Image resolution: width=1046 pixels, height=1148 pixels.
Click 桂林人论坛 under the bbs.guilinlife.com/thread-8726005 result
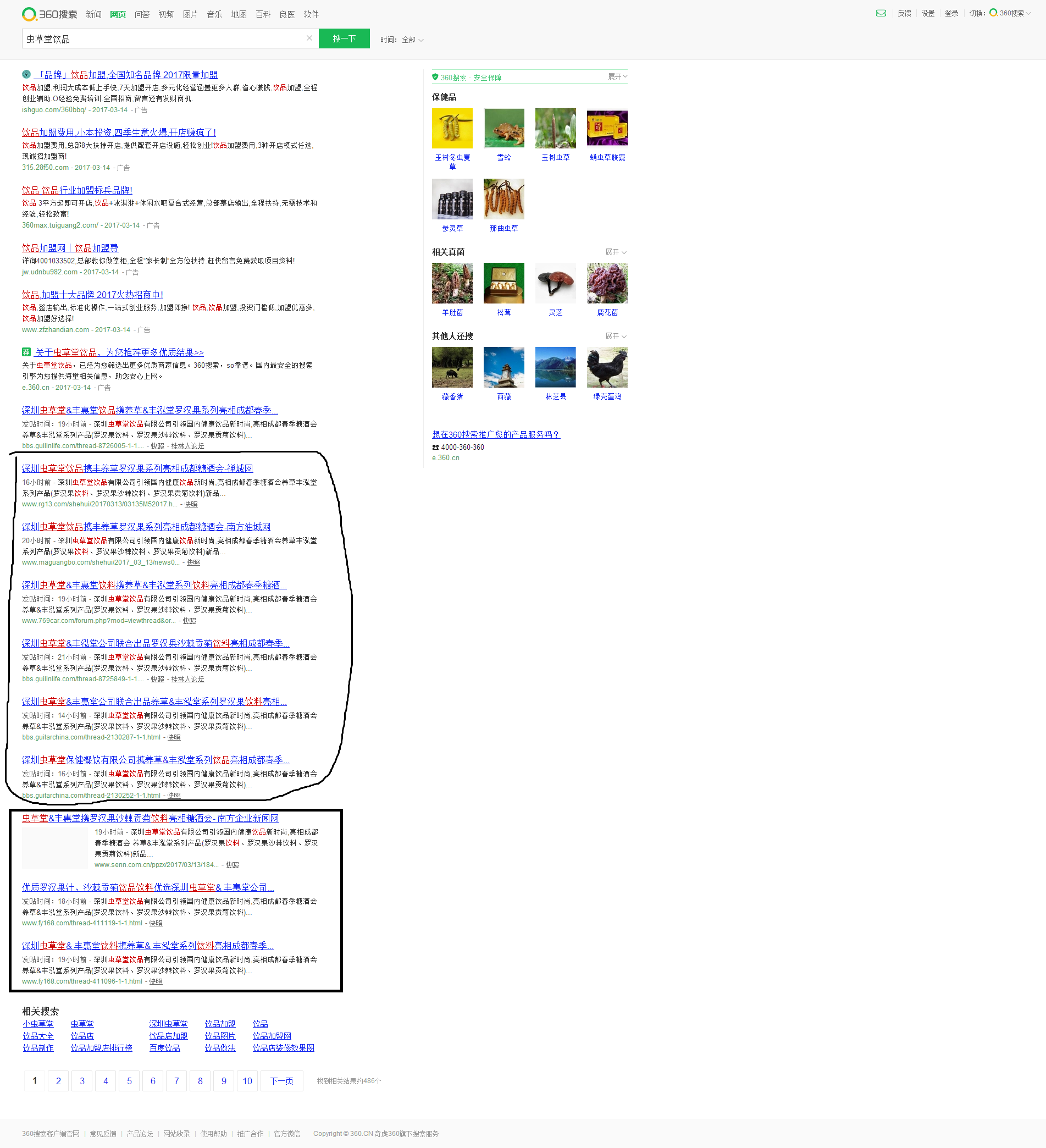(x=187, y=446)
